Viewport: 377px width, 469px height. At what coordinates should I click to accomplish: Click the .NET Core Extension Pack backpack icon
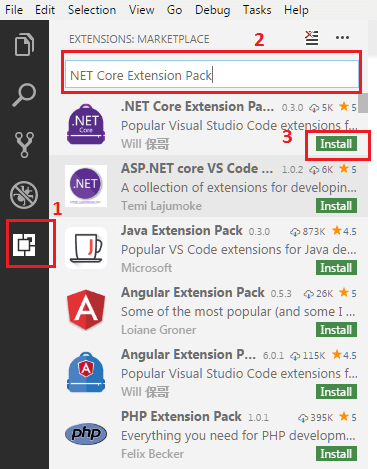[86, 124]
